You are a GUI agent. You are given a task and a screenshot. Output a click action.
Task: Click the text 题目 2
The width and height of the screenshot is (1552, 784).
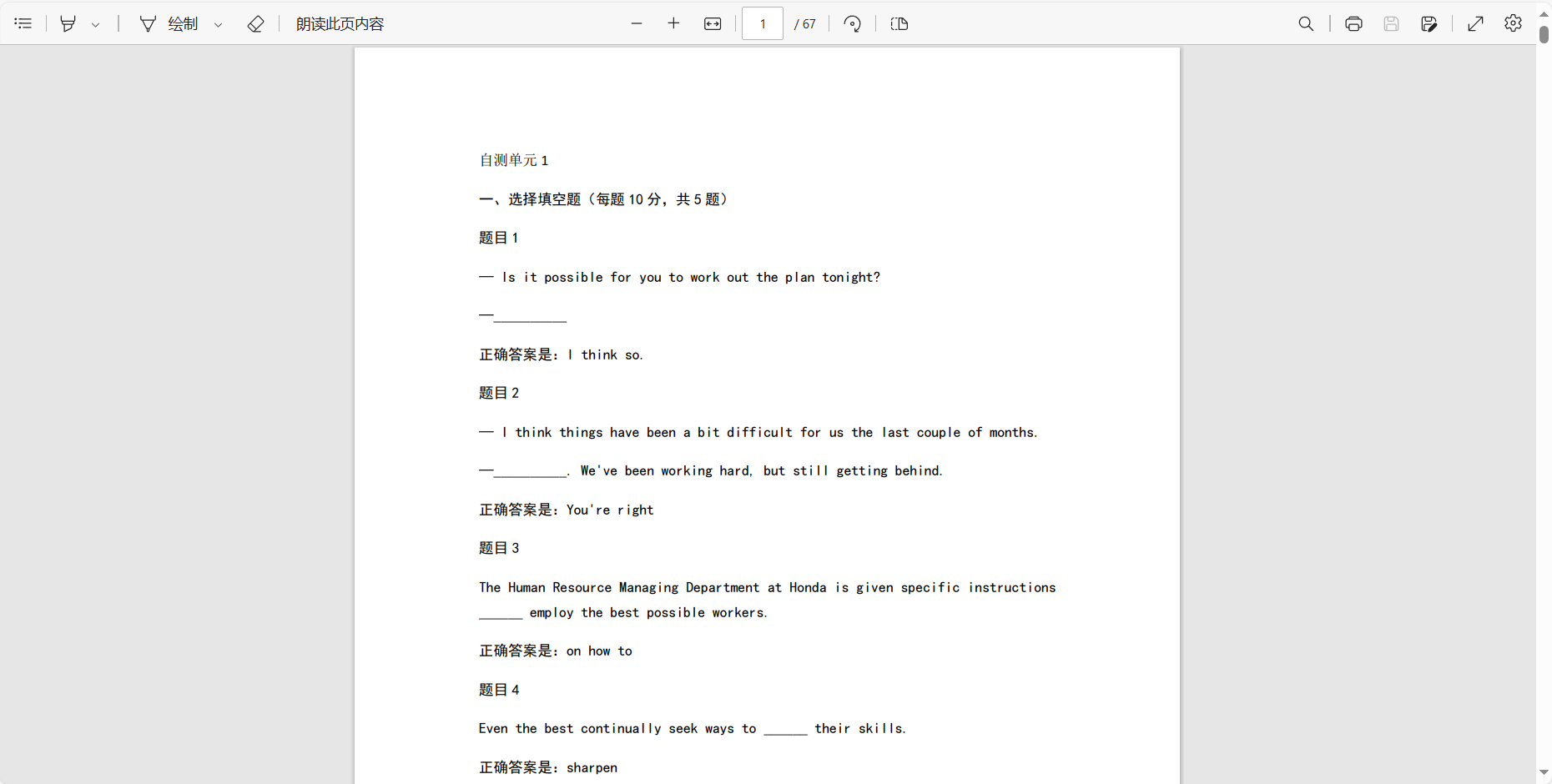tap(499, 393)
